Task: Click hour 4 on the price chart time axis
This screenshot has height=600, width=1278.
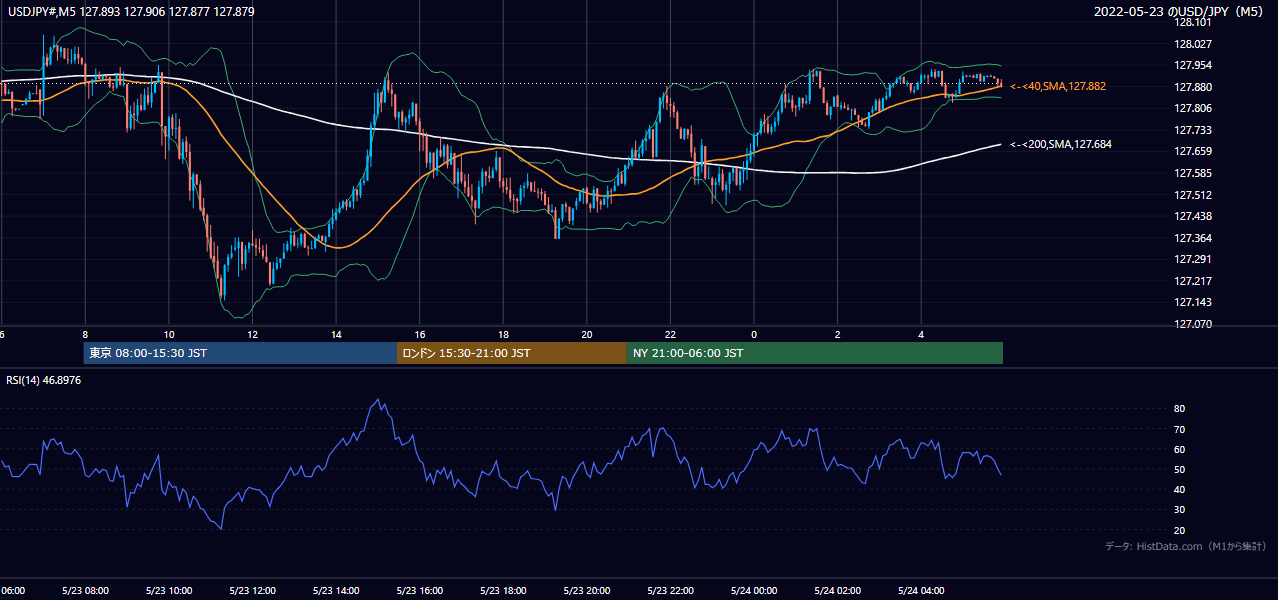Action: [x=921, y=335]
